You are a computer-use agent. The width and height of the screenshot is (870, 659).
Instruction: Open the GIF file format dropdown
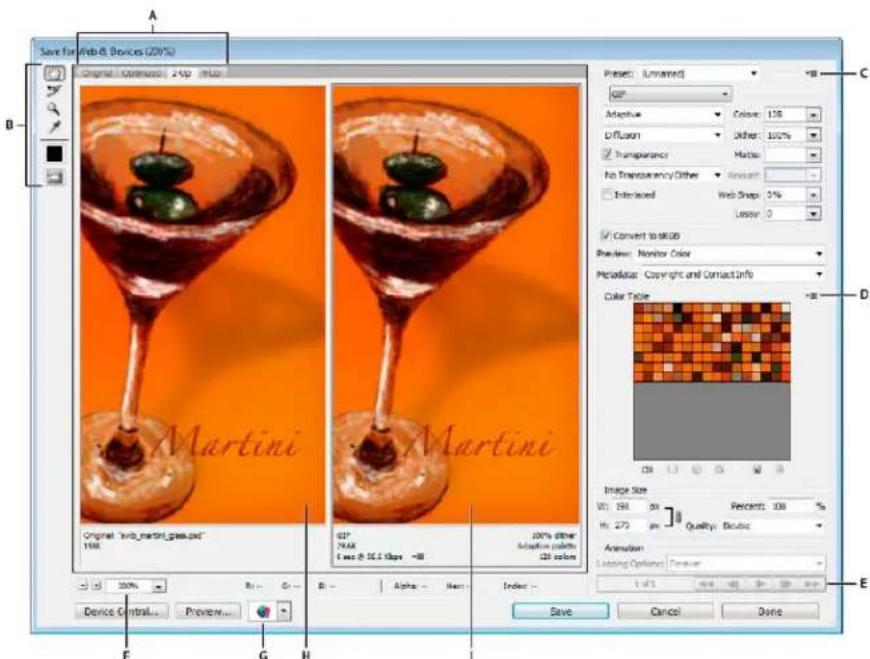pos(670,94)
